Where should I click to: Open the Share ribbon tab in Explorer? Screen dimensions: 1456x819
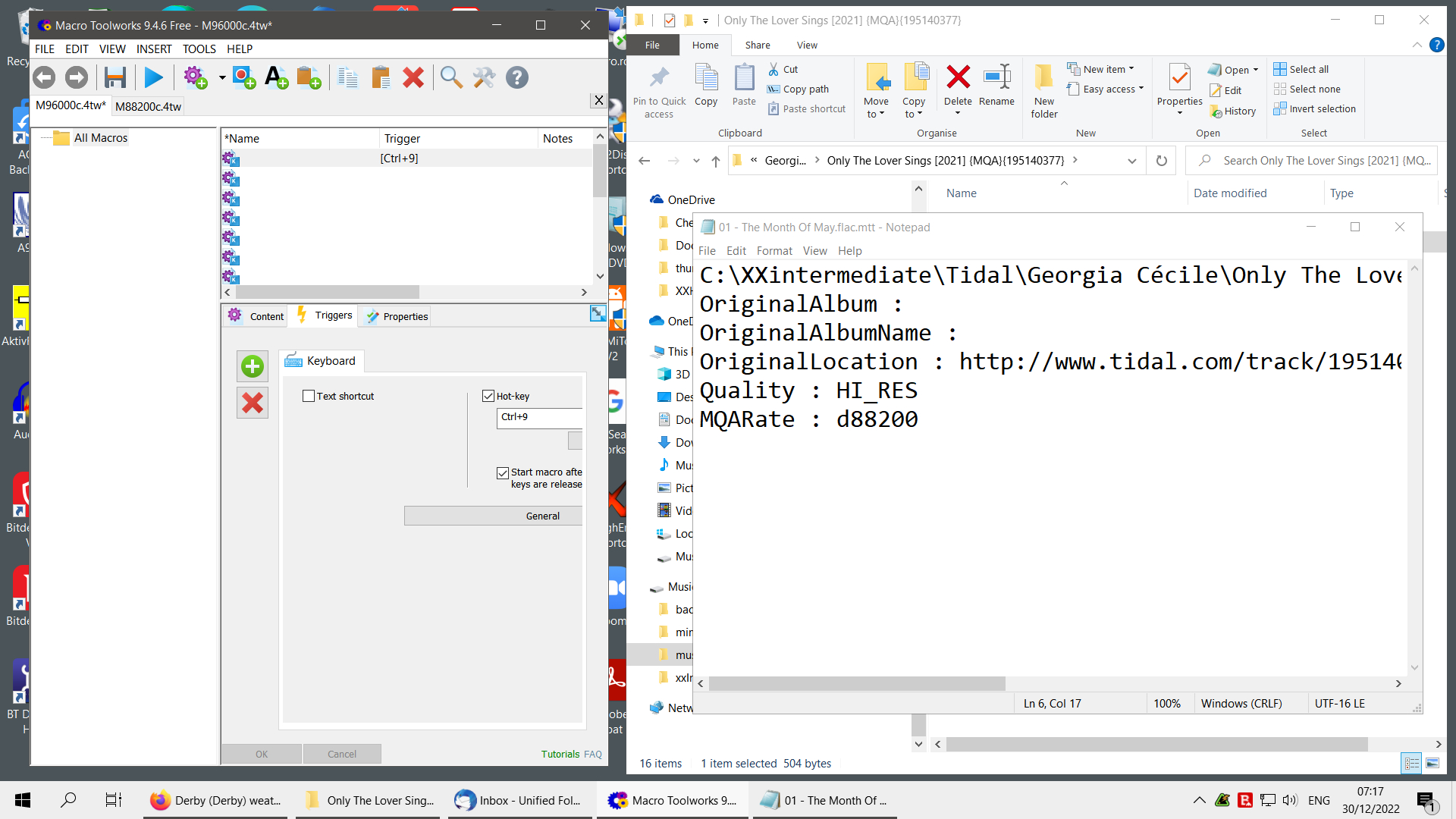pos(757,45)
